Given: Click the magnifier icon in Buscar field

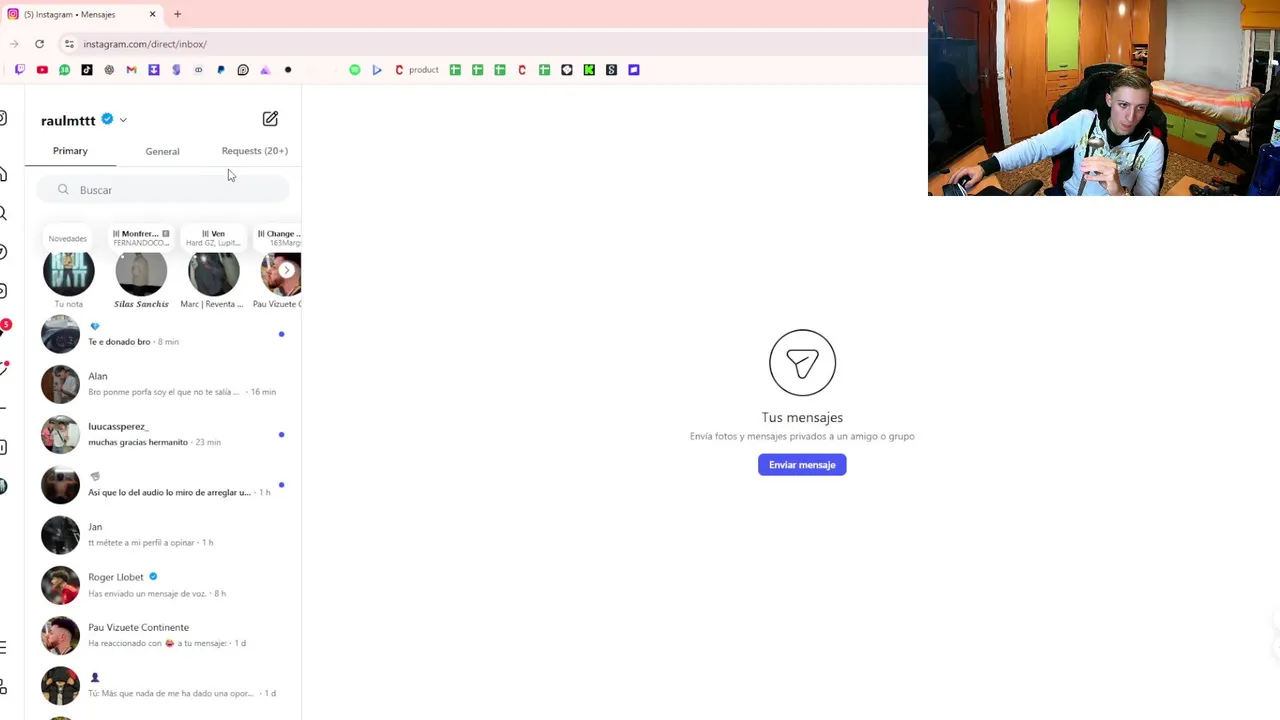Looking at the screenshot, I should 63,190.
